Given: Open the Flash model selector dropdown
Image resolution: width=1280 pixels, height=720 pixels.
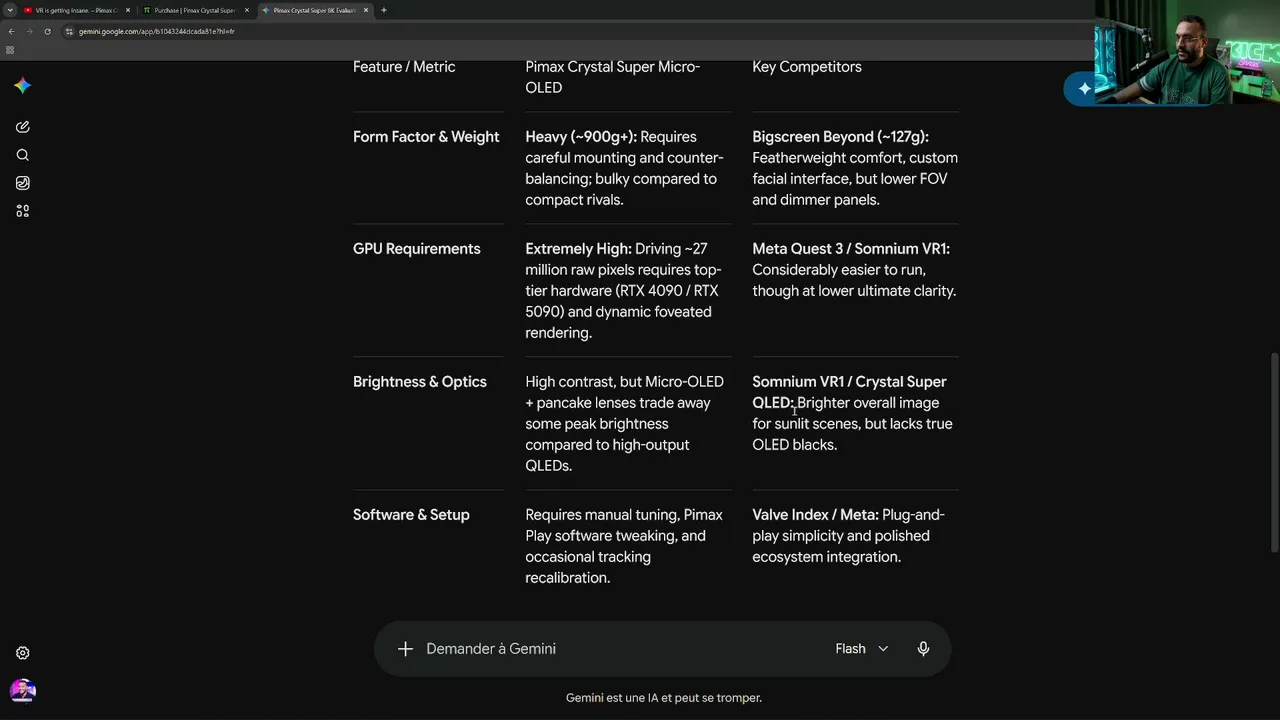Looking at the screenshot, I should coord(862,649).
